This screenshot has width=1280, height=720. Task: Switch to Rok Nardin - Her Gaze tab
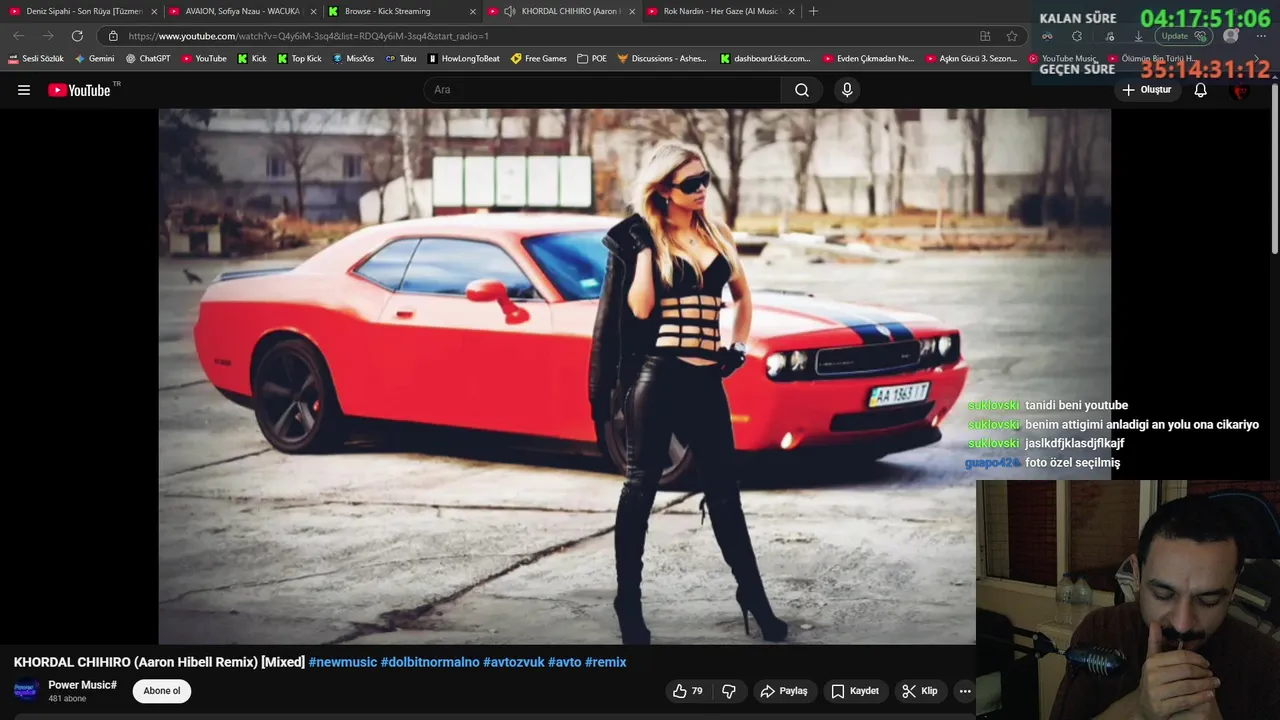click(720, 11)
